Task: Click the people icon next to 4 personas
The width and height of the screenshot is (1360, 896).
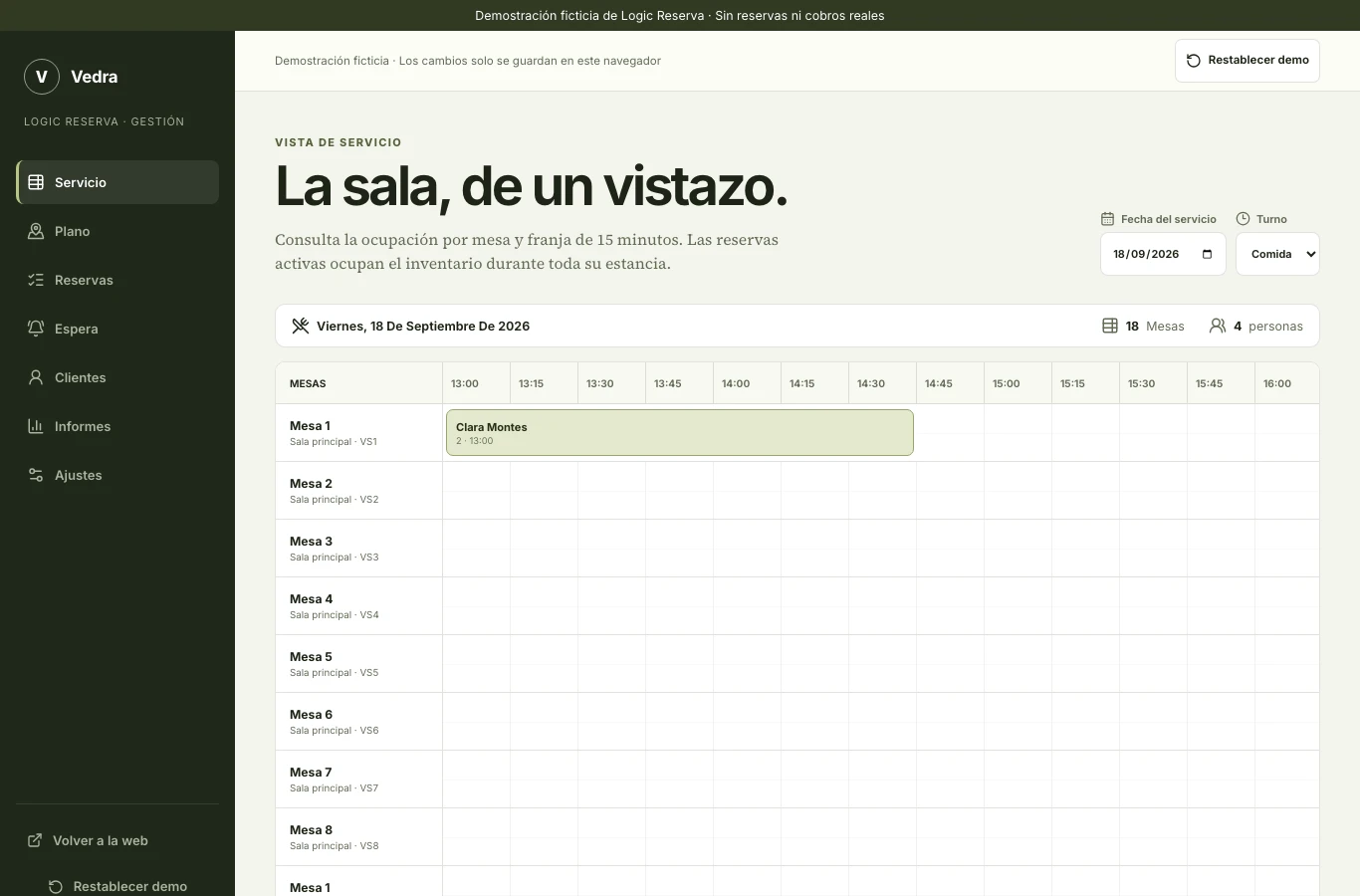Action: 1218,326
